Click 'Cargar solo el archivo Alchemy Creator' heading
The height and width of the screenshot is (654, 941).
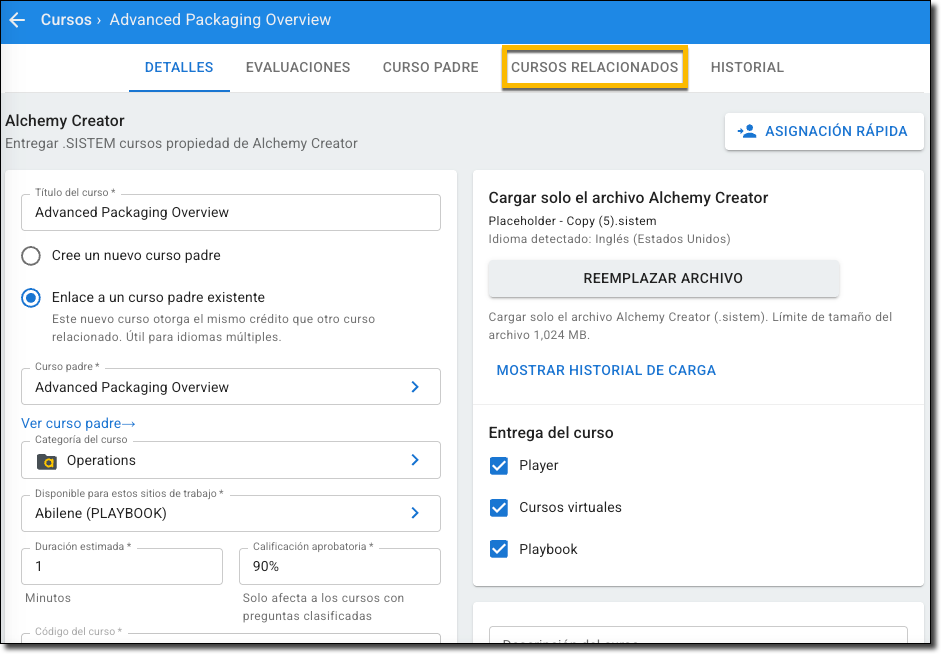click(628, 198)
